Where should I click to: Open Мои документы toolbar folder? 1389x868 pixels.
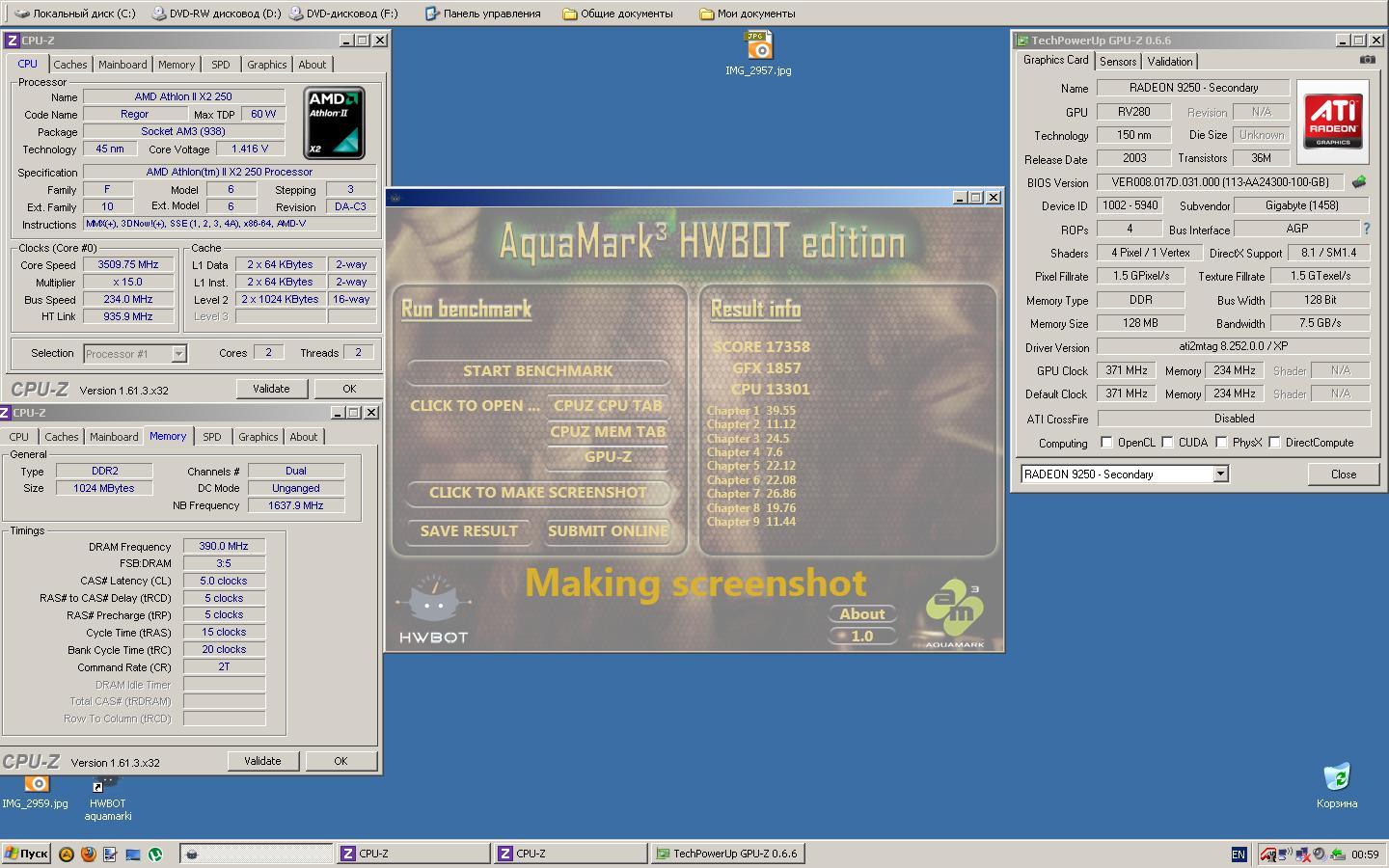click(x=748, y=14)
